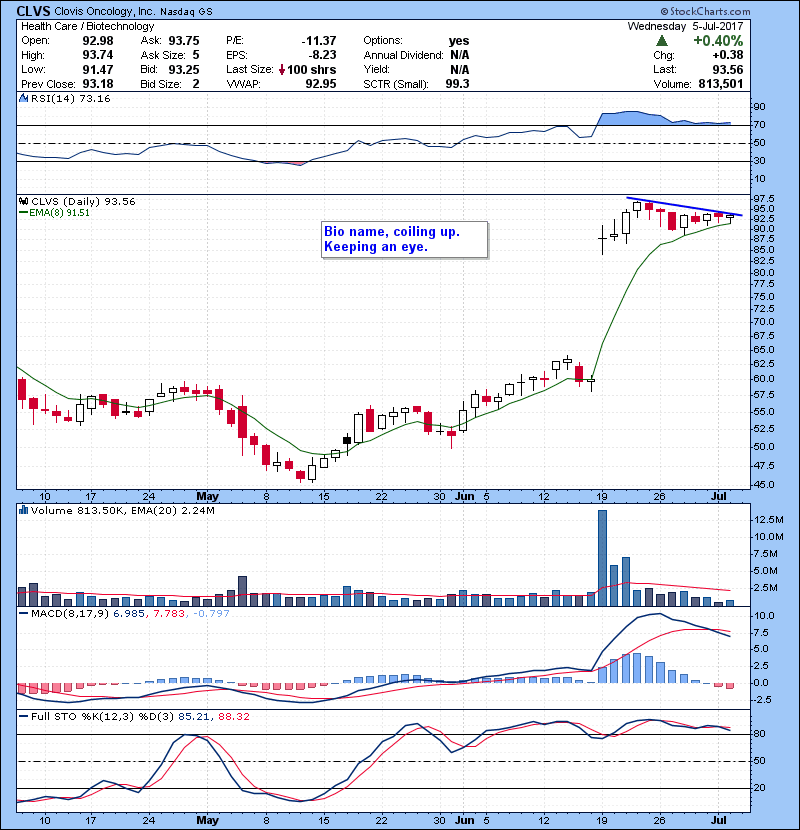Click the MACD(8,17,9) panel label
Image resolution: width=800 pixels, height=830 pixels.
[x=70, y=614]
